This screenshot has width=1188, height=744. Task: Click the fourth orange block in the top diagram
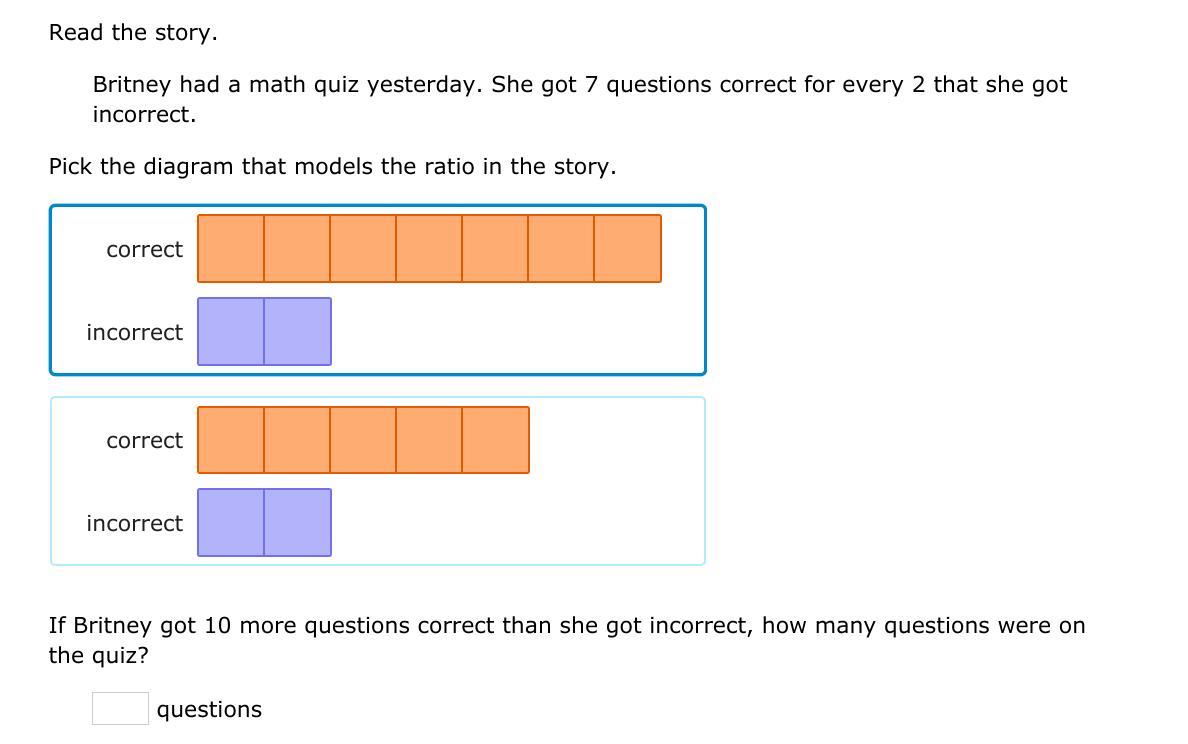click(429, 249)
